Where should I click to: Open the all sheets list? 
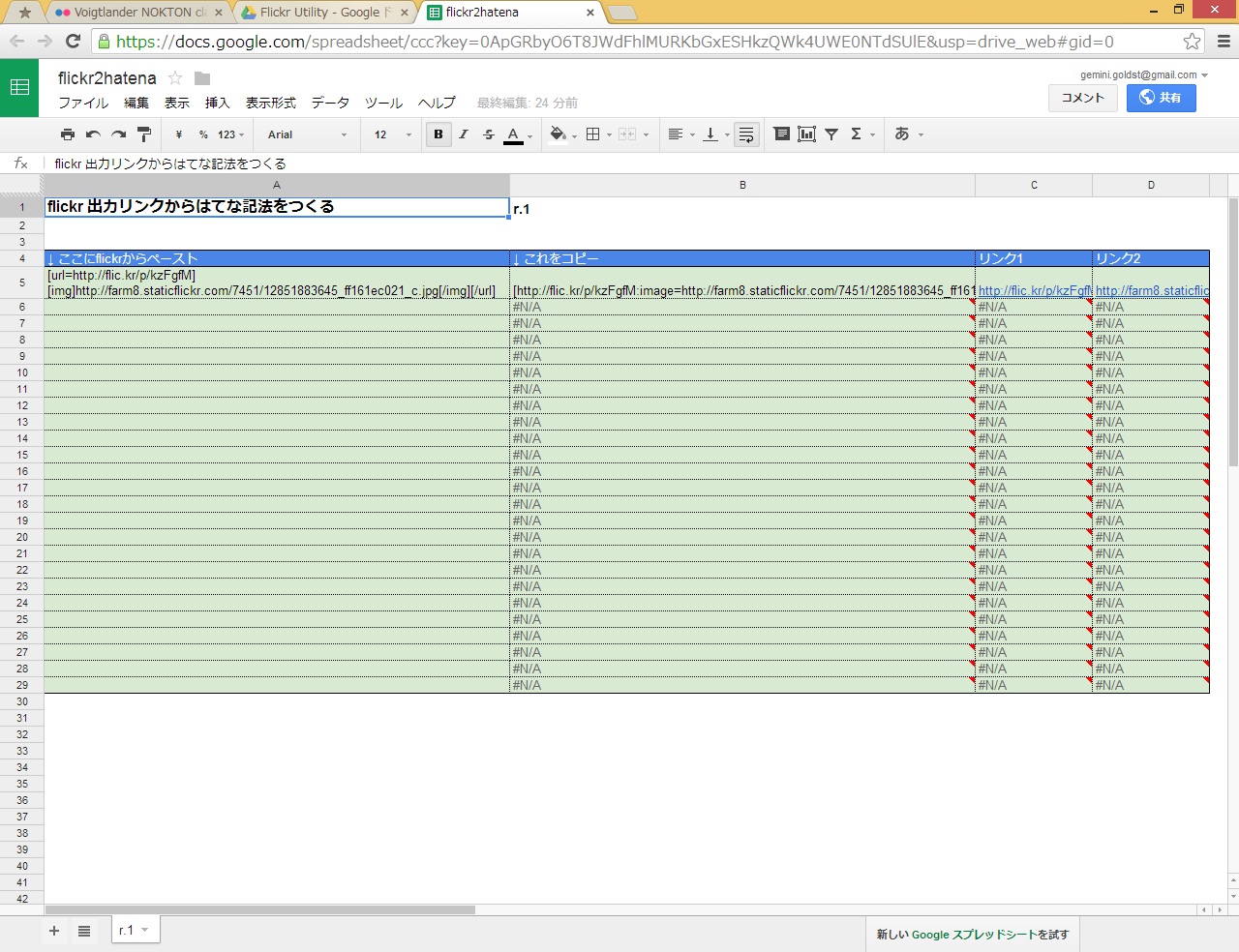84,931
